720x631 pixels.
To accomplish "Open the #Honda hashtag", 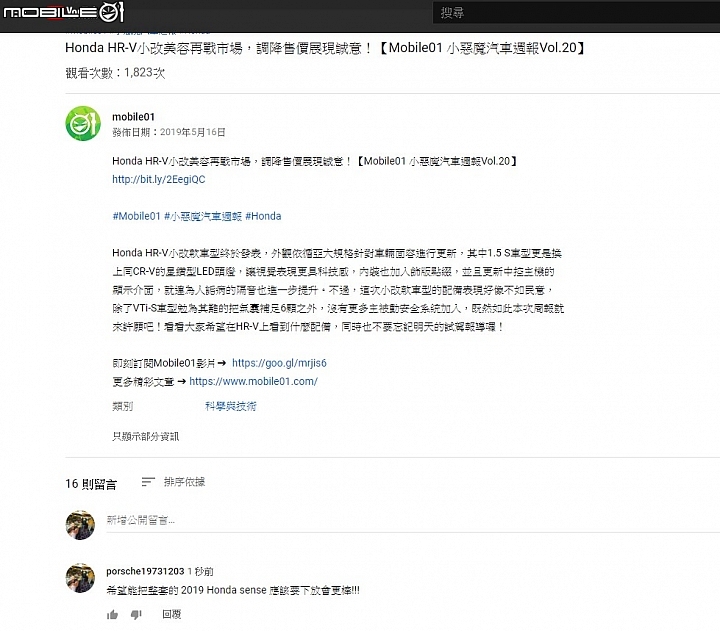I will [263, 216].
